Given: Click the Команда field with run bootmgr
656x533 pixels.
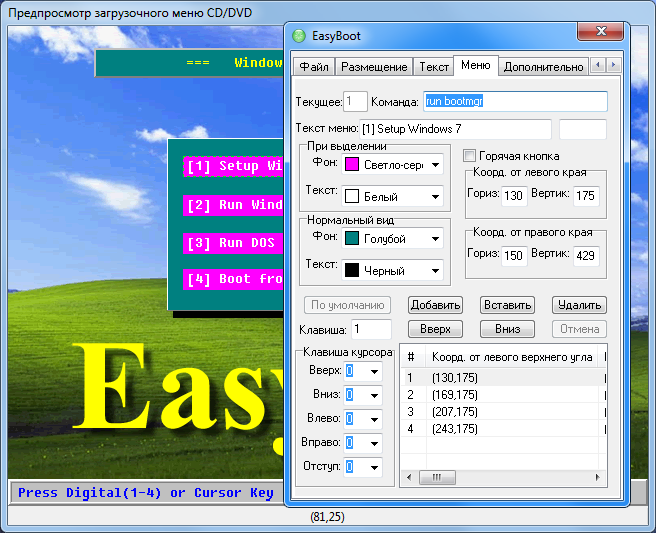Looking at the screenshot, I should (515, 101).
